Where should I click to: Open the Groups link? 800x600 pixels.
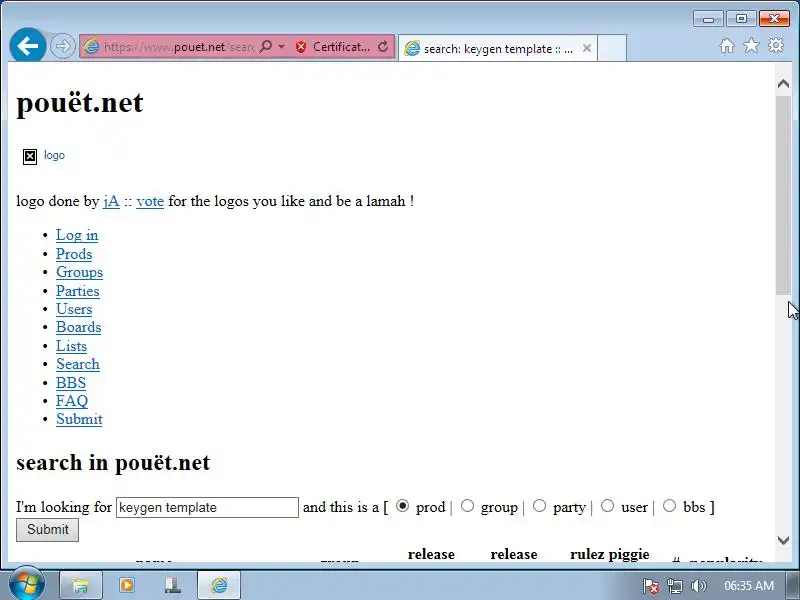pyautogui.click(x=80, y=272)
